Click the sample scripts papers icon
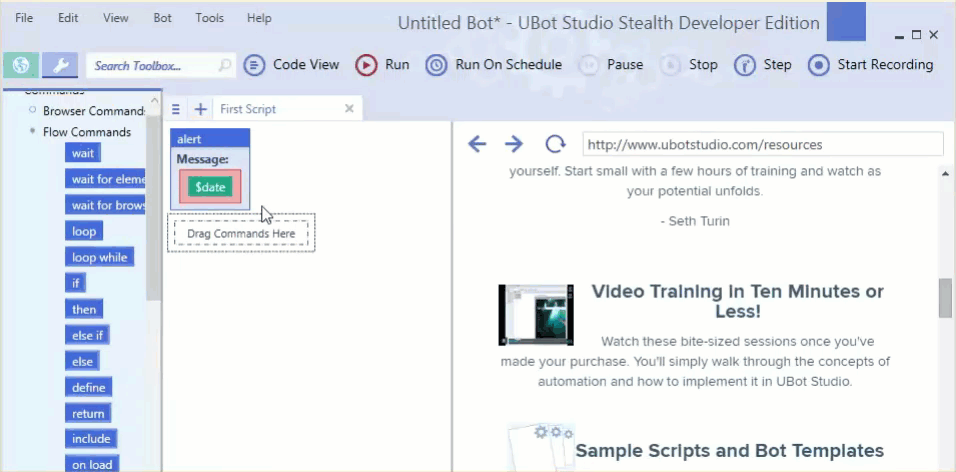Image resolution: width=956 pixels, height=472 pixels. click(540, 448)
